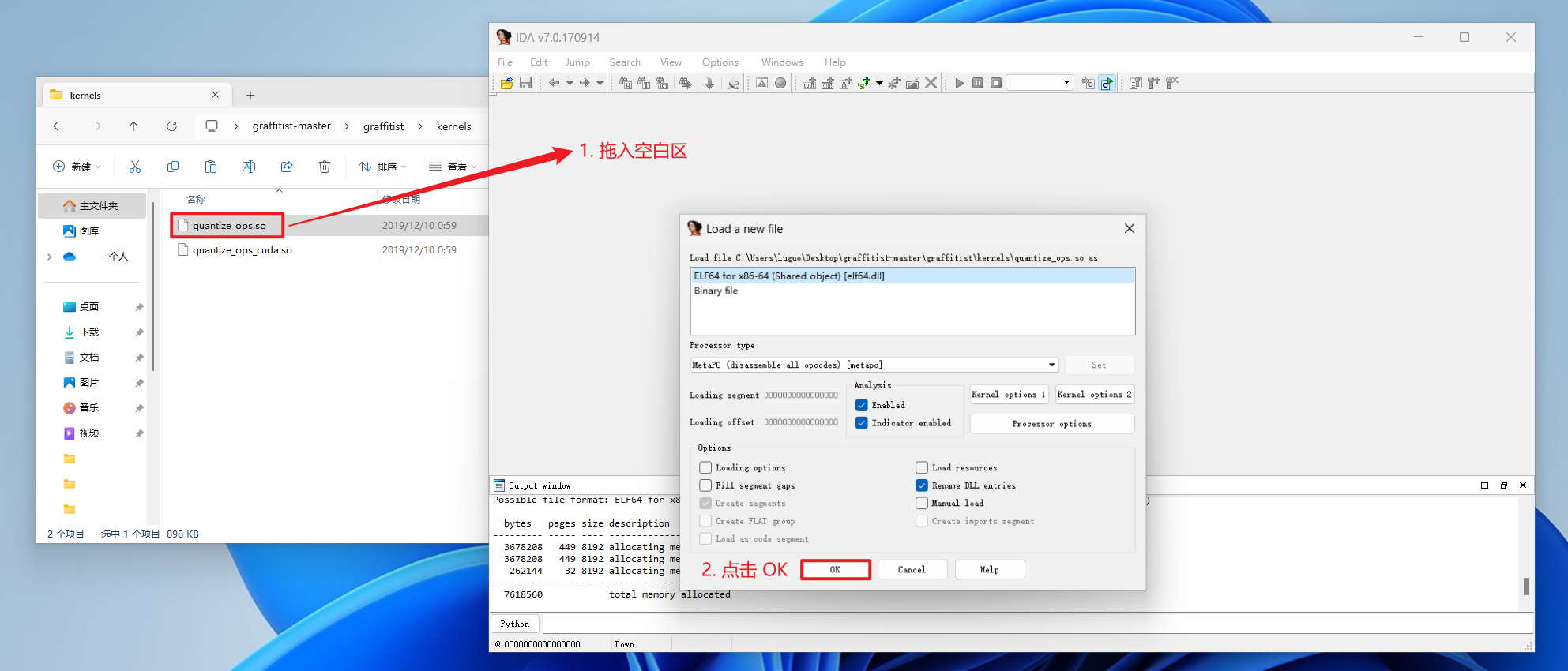Select Binary file in the load format list
The height and width of the screenshot is (671, 1568).
912,291
